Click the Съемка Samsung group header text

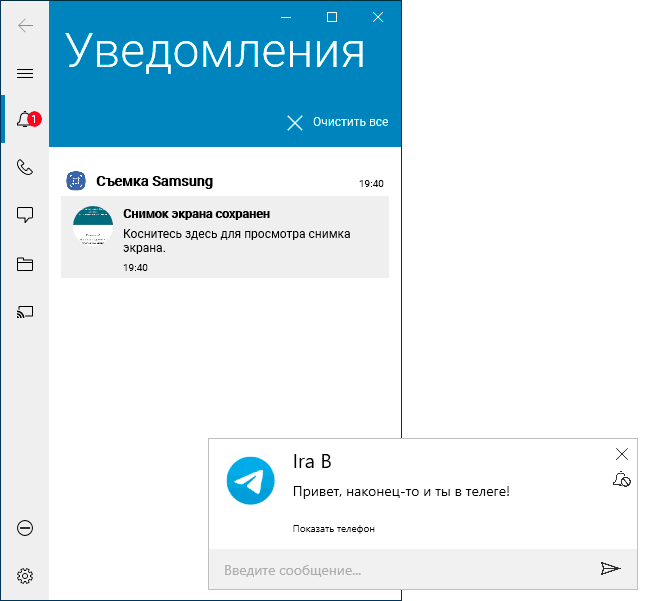(155, 181)
